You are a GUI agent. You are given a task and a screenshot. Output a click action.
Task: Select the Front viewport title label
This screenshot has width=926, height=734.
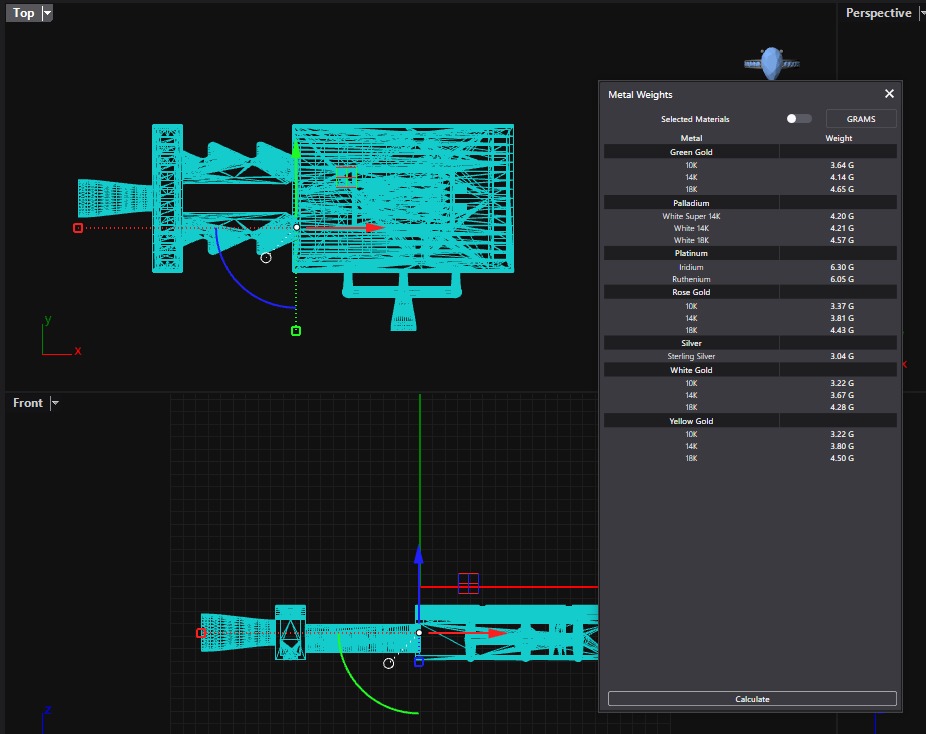point(28,403)
